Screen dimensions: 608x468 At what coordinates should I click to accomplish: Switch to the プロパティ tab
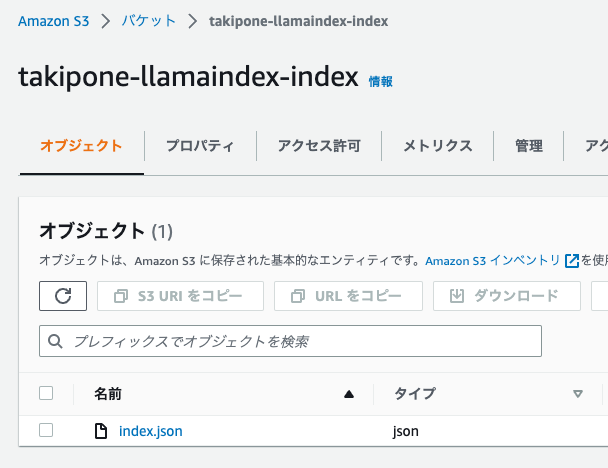click(x=200, y=146)
